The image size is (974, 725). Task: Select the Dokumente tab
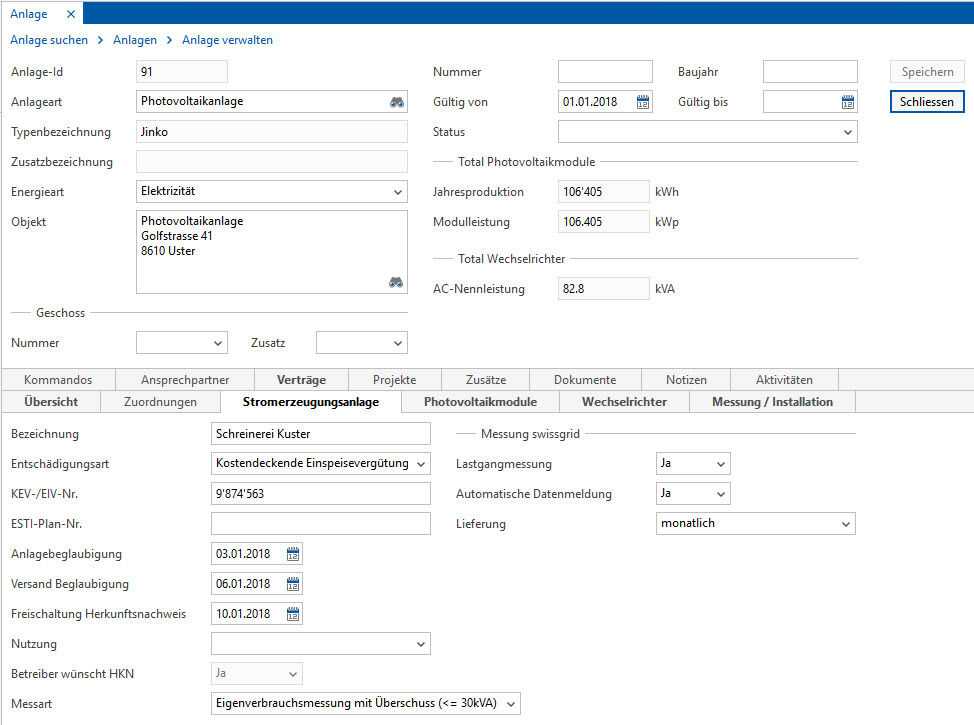(x=585, y=380)
